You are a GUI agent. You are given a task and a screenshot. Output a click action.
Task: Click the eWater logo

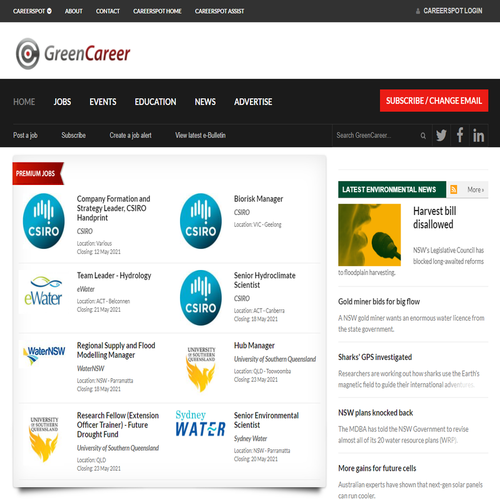point(43,291)
